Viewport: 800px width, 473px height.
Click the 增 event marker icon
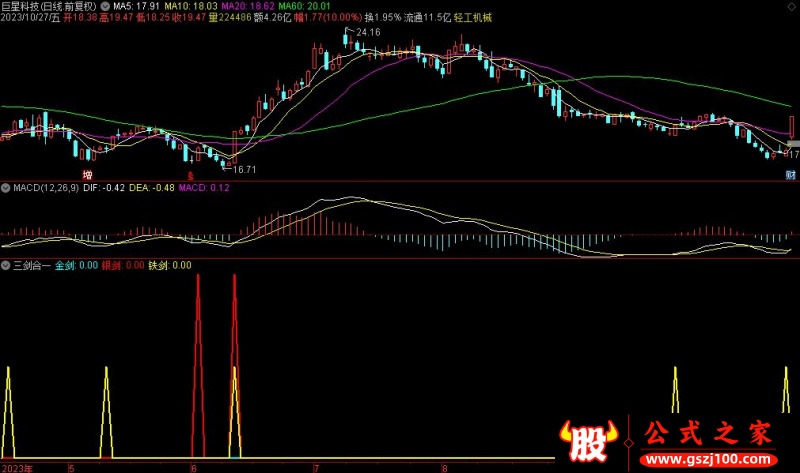point(88,175)
